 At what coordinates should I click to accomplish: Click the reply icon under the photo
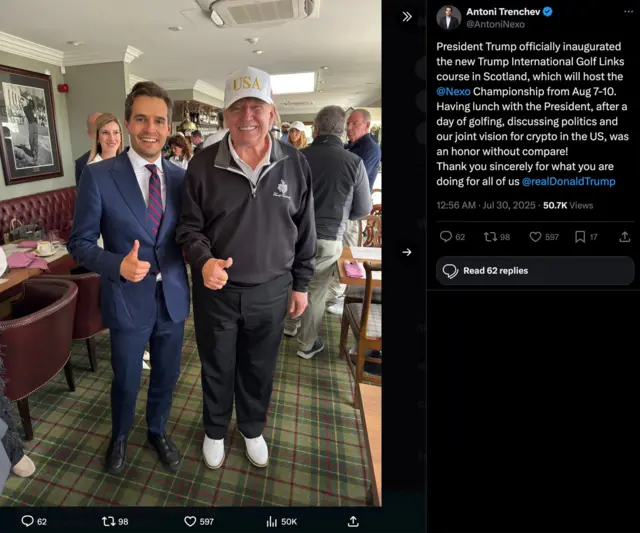[28, 521]
